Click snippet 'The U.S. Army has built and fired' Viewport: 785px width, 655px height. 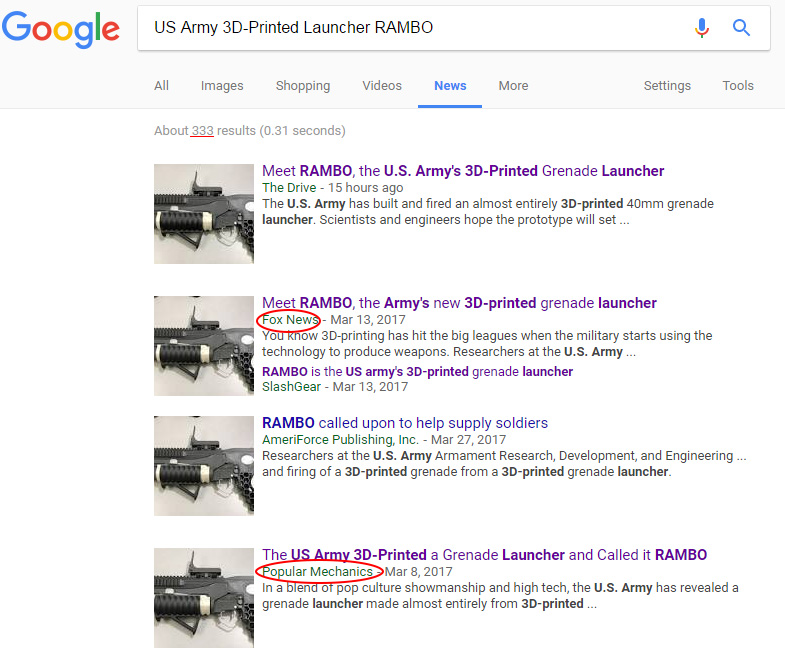pyautogui.click(x=488, y=211)
